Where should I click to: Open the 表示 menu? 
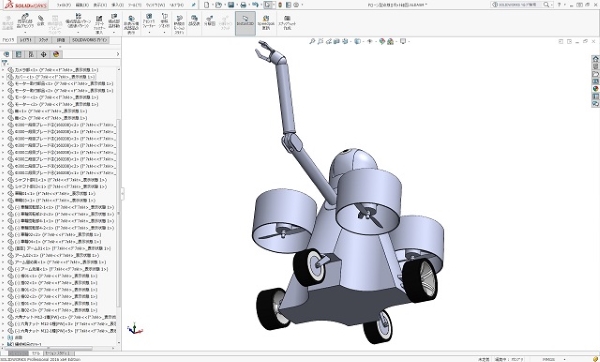(x=99, y=5)
